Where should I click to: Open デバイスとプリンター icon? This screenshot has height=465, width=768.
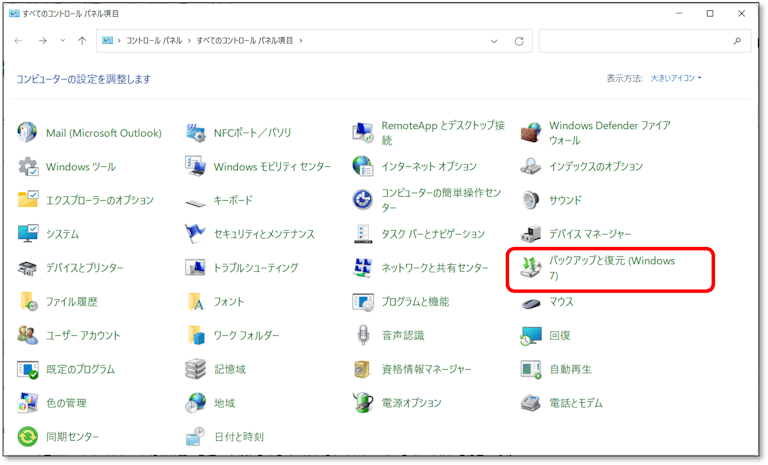(27, 268)
